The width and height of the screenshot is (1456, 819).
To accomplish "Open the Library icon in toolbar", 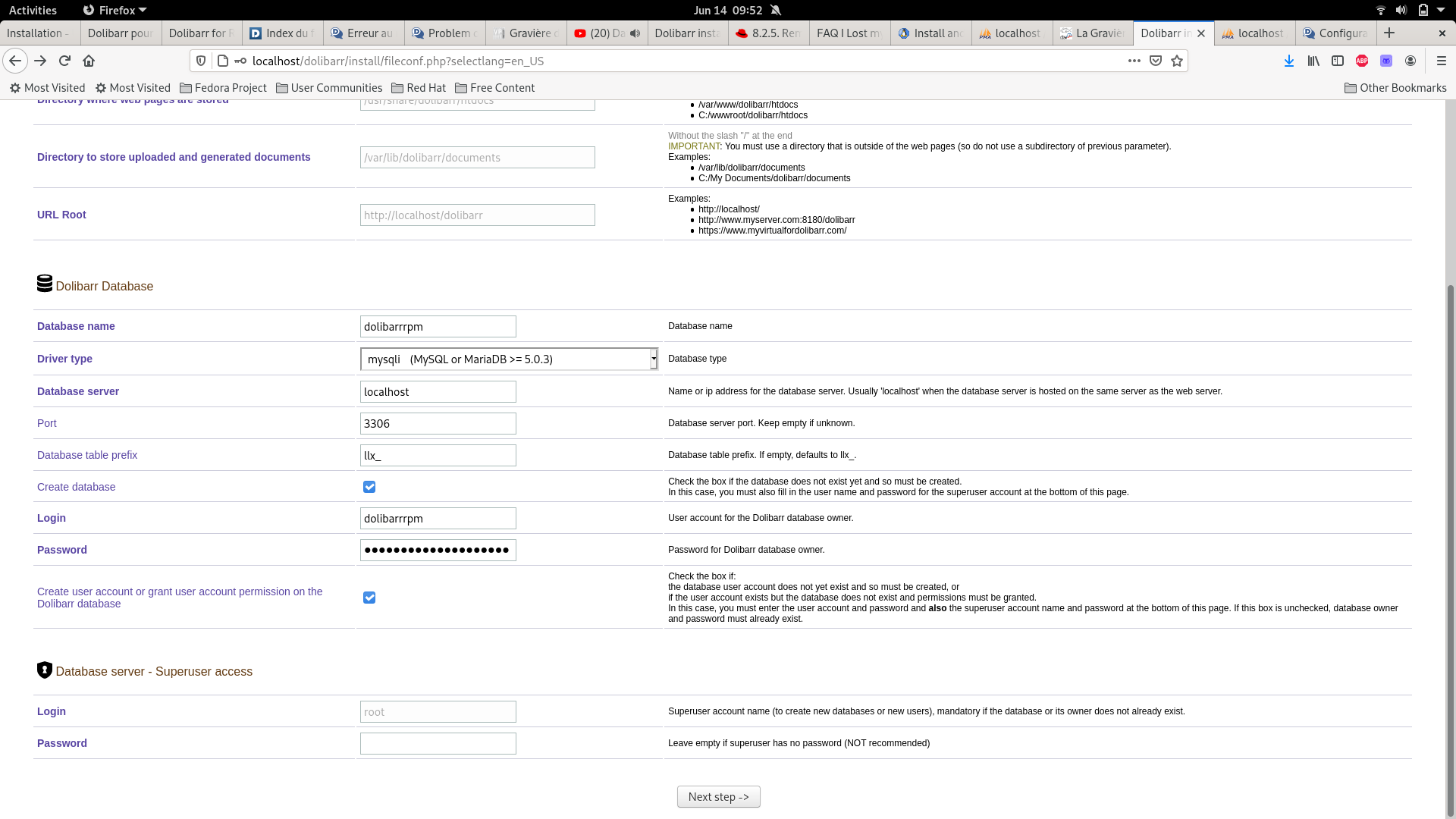I will point(1313,61).
